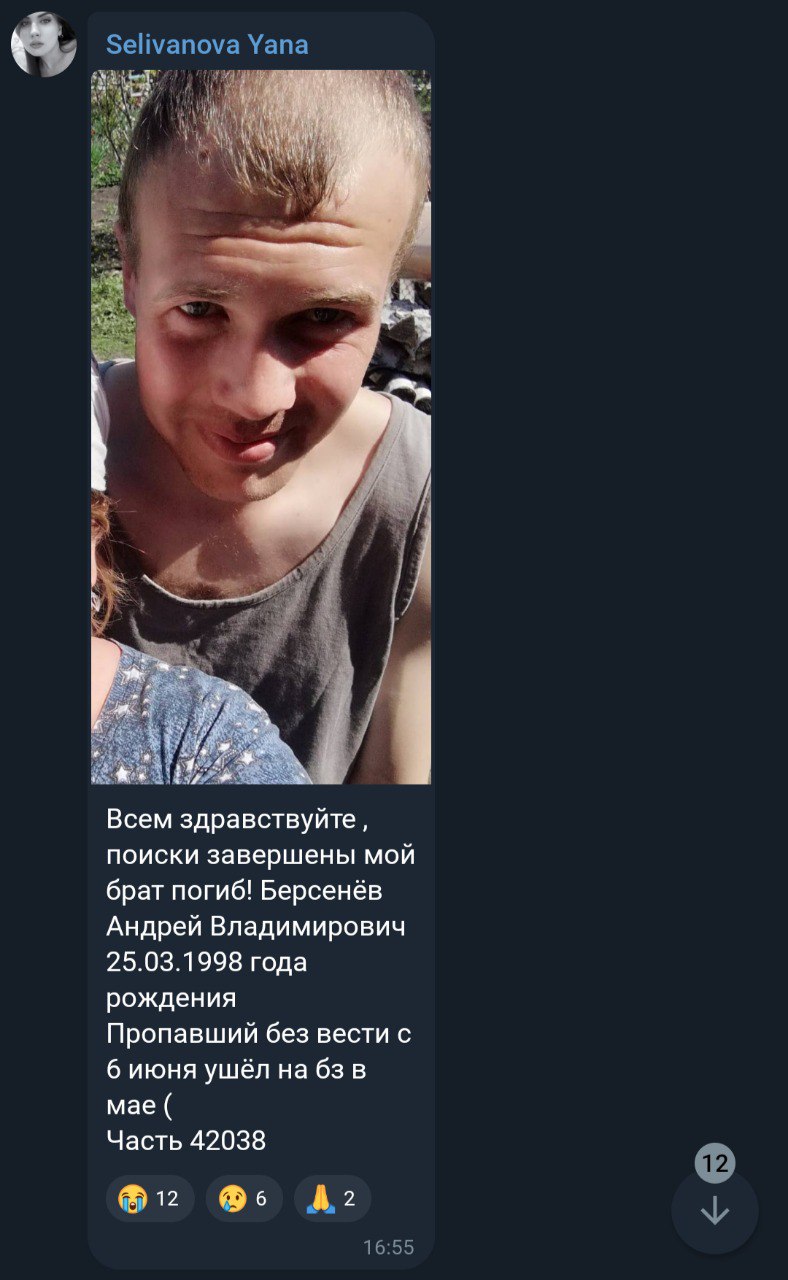This screenshot has width=788, height=1280.
Task: Click the text "поиски завершены мой"
Action: 260,856
